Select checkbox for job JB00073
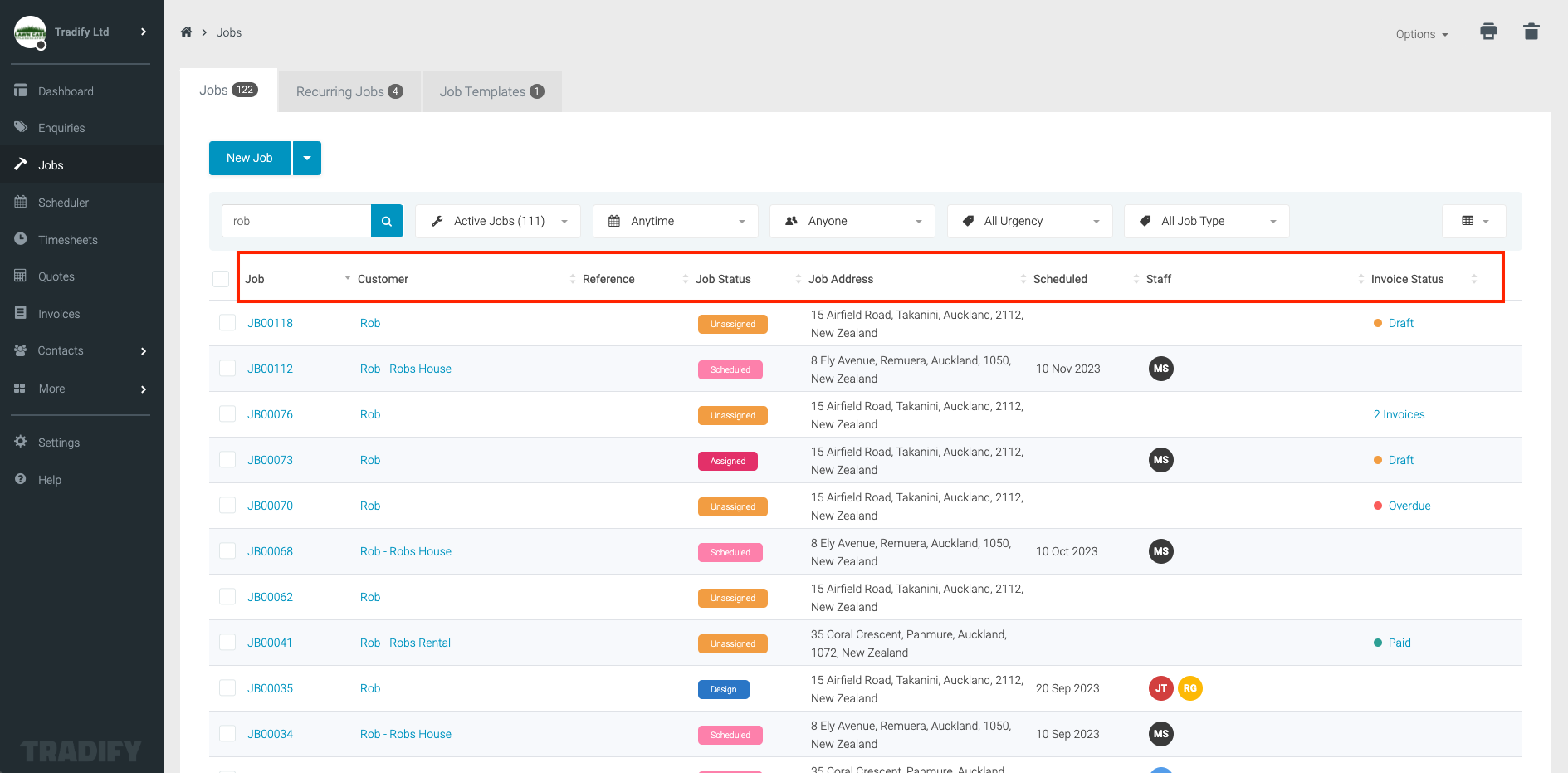This screenshot has width=1568, height=773. pos(227,459)
